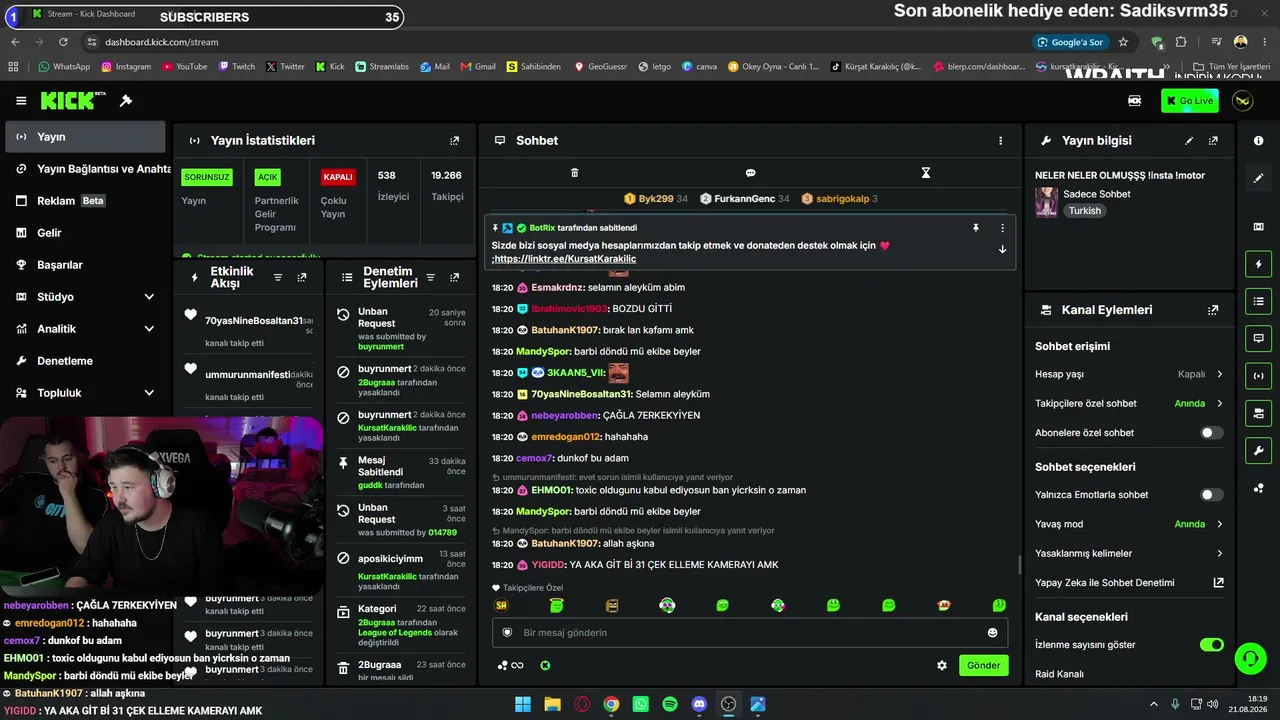Viewport: 1280px width, 720px height.
Task: Open WhatsApp from the taskbar
Action: click(x=641, y=704)
